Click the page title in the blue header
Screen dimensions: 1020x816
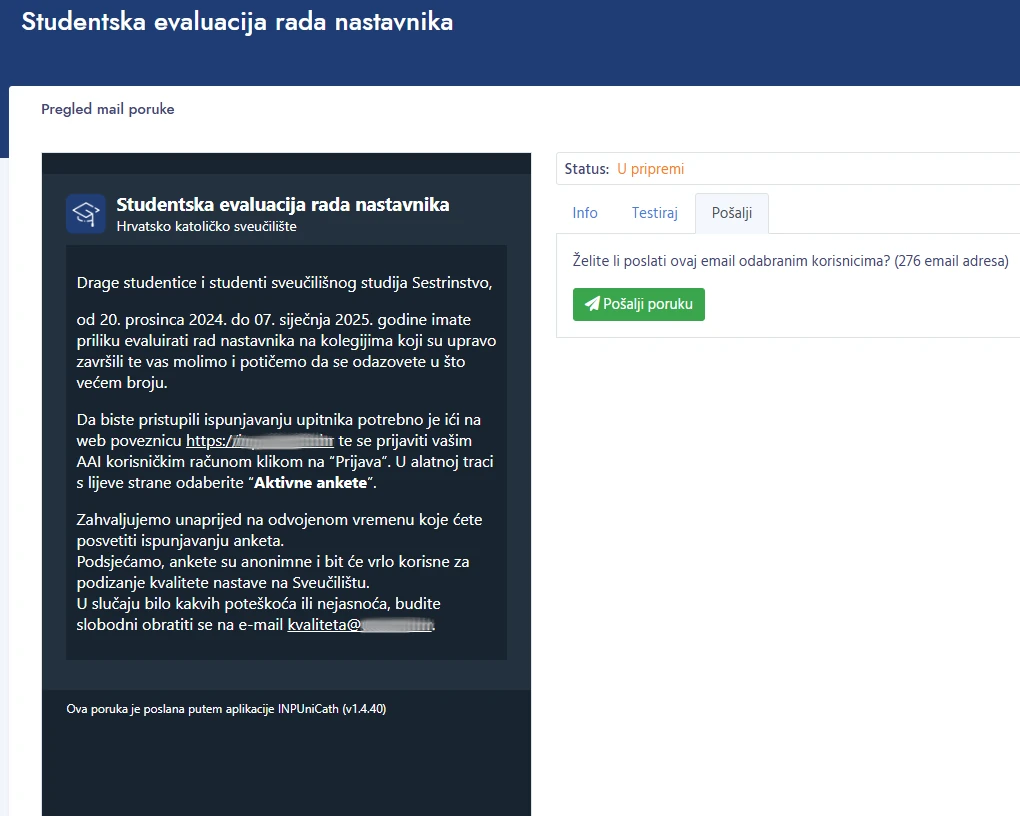point(237,22)
